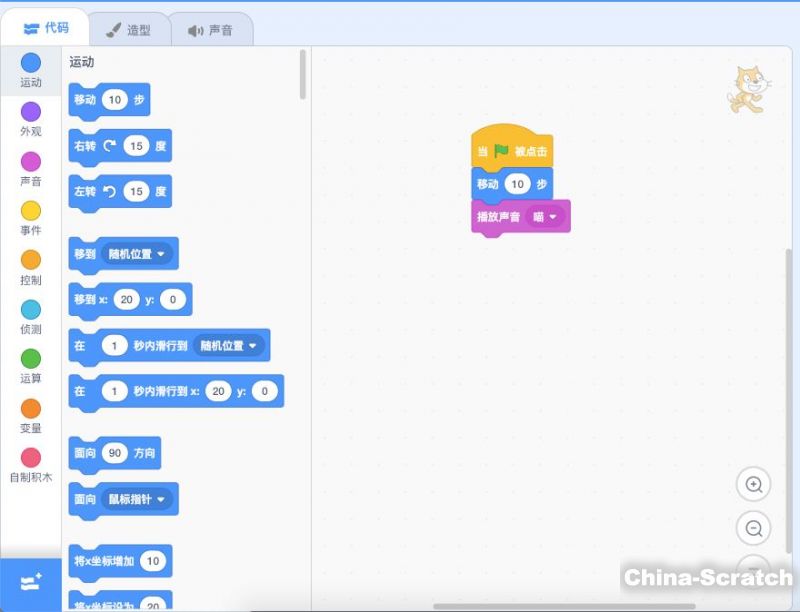This screenshot has width=800, height=612.
Task: Switch to the 声音 (Sounds) tab
Action: tap(210, 30)
